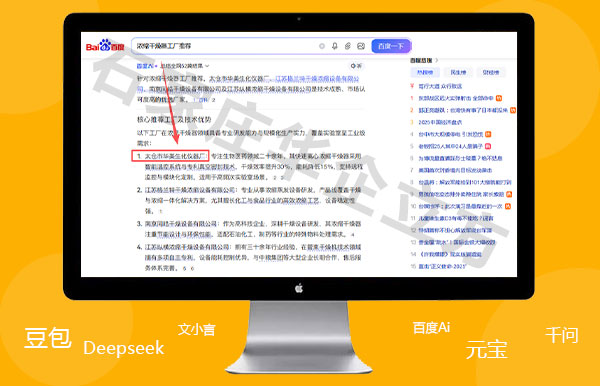600x386 pixels.
Task: Click the microphone voice search icon
Action: tap(334, 46)
